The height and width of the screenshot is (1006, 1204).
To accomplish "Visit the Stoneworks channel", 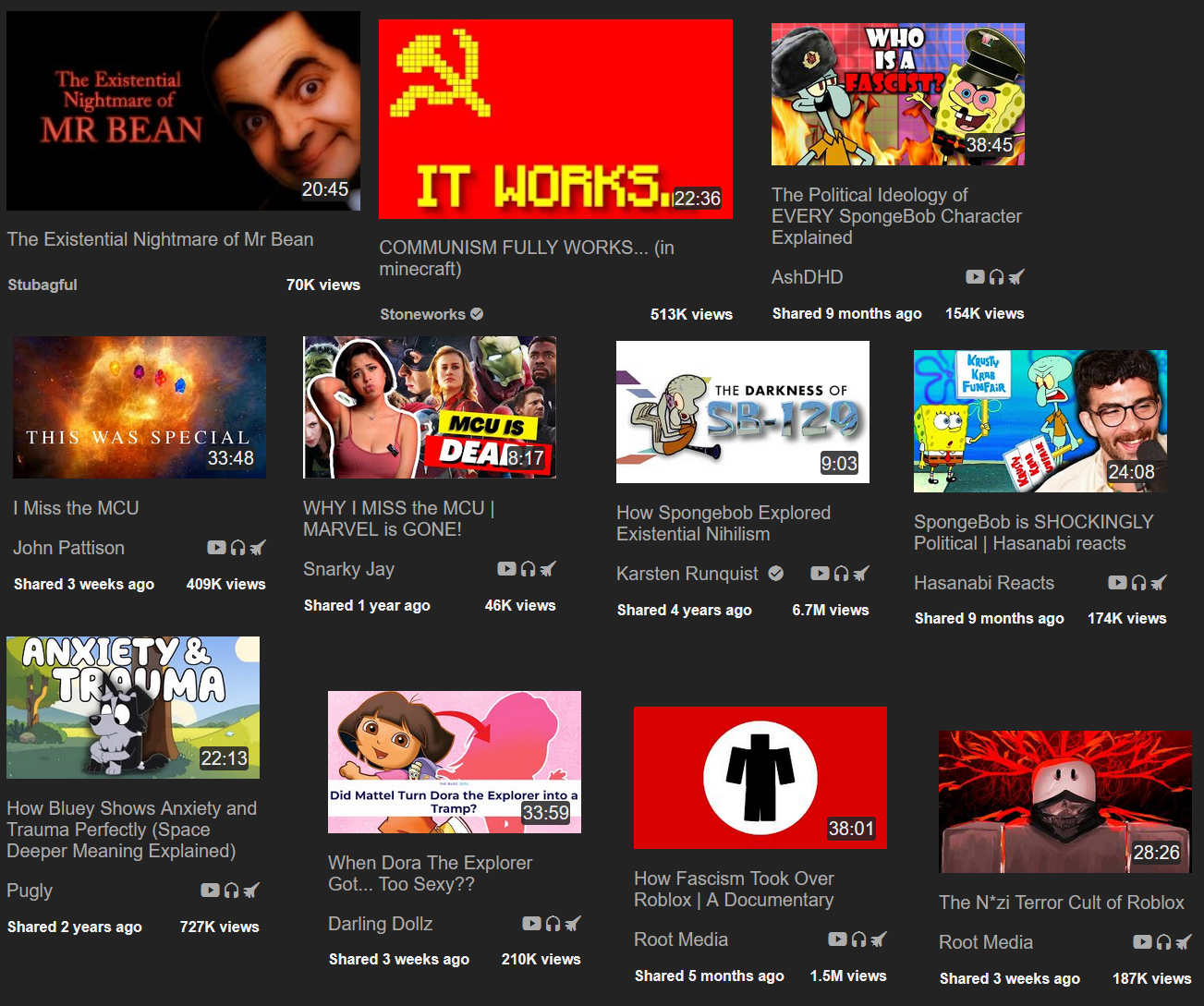I will pyautogui.click(x=423, y=314).
